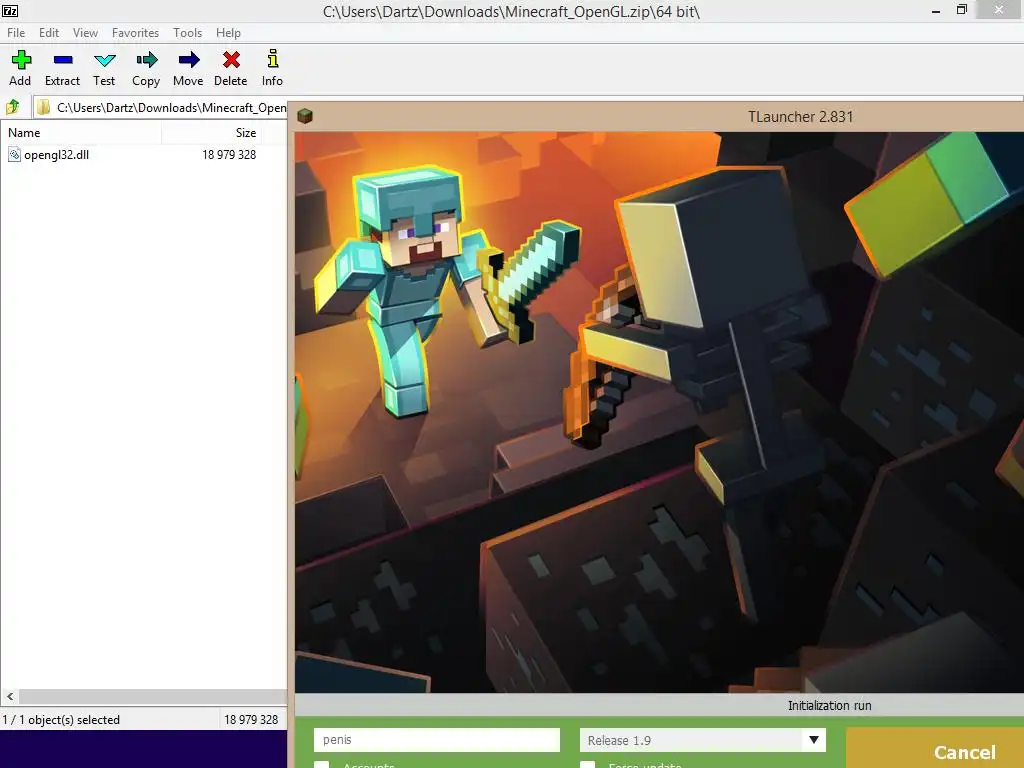Restore down the 7-Zip window
The image size is (1024, 768).
962,10
